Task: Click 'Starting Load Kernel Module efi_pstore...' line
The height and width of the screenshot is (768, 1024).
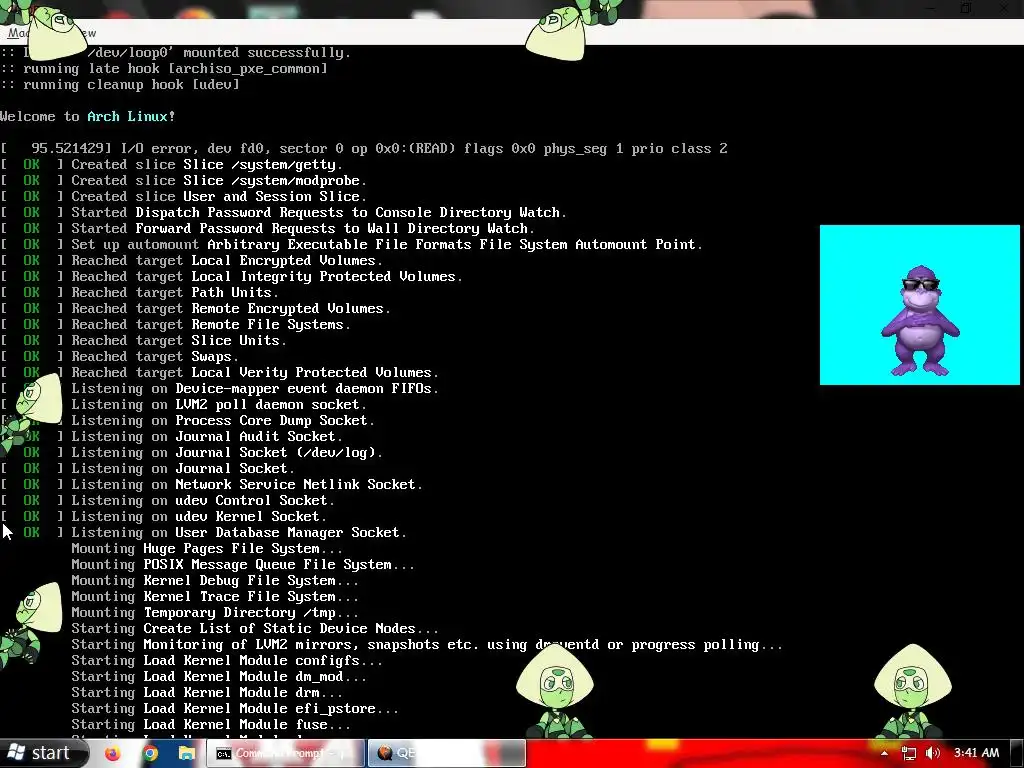Action: click(x=235, y=709)
